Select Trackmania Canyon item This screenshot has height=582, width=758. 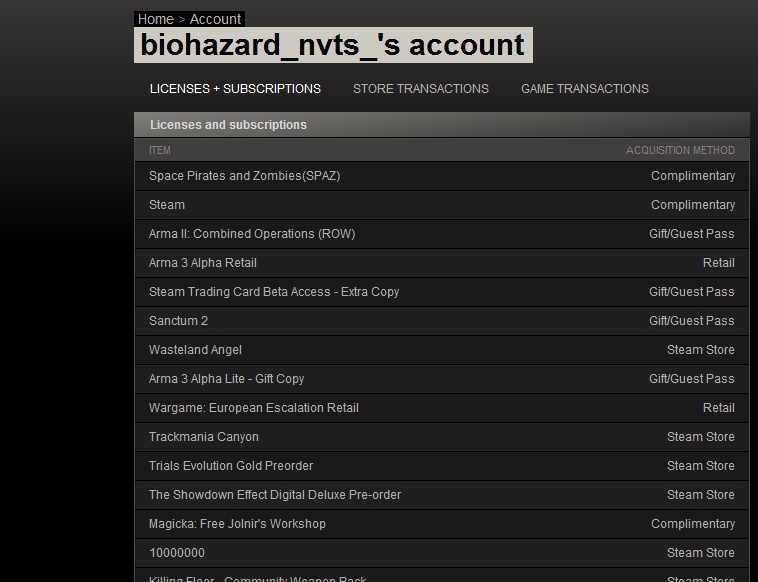tap(204, 437)
